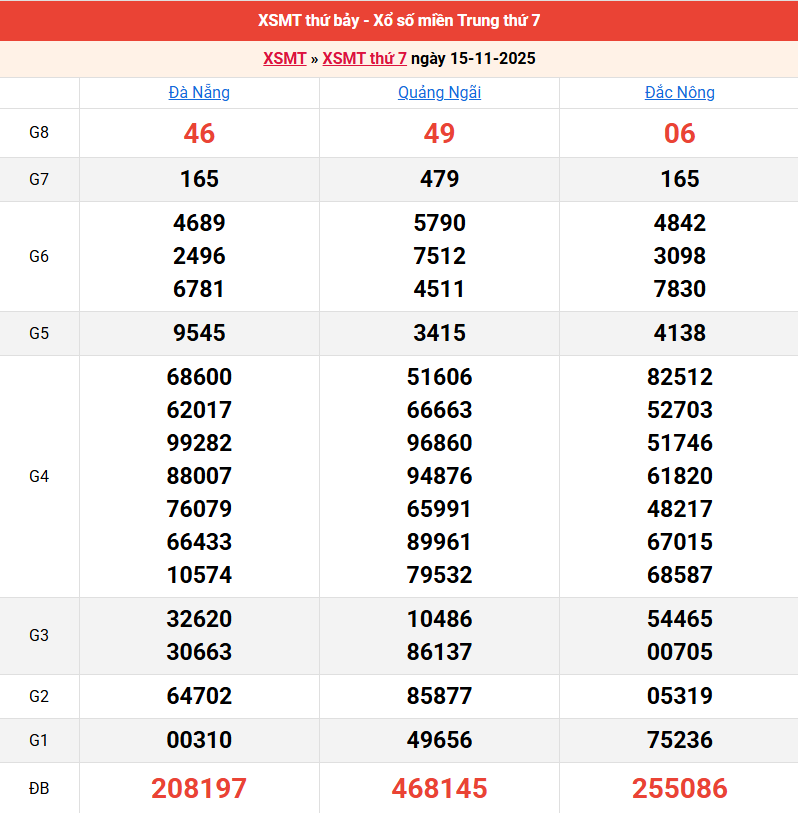Select the Đắc Nông G8 result 06
The width and height of the screenshot is (798, 813).
(679, 133)
